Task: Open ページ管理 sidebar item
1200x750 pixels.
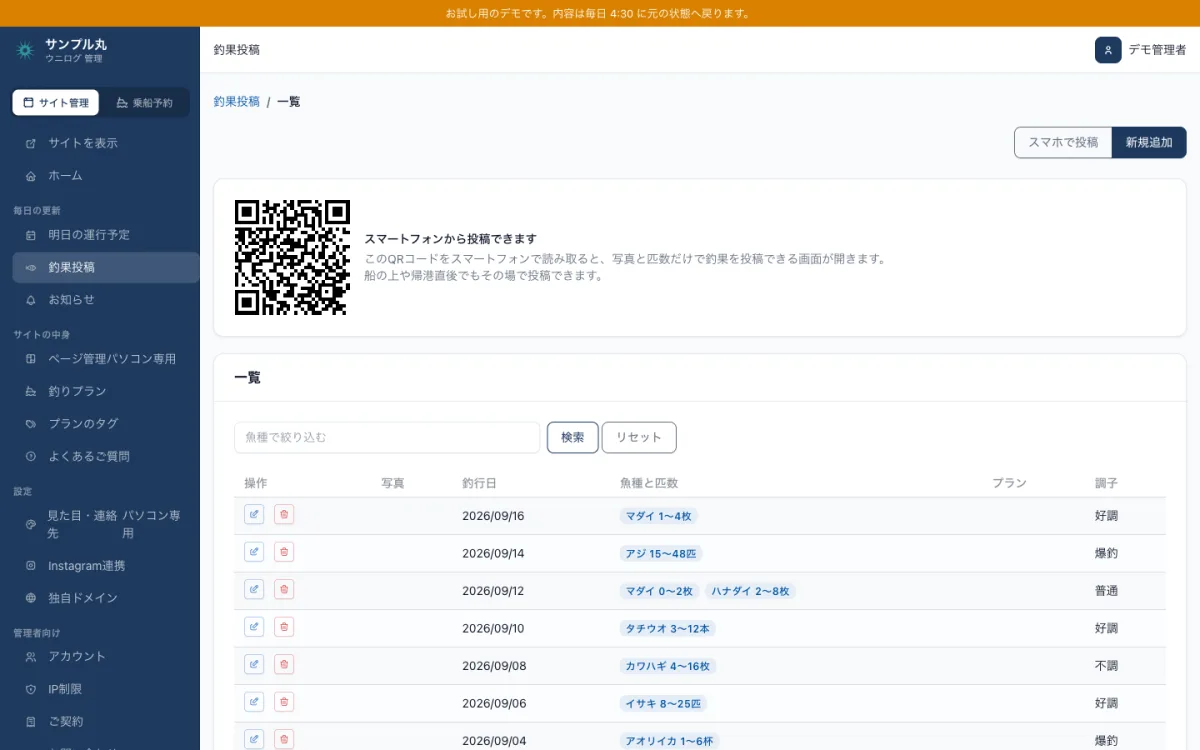Action: (106, 359)
